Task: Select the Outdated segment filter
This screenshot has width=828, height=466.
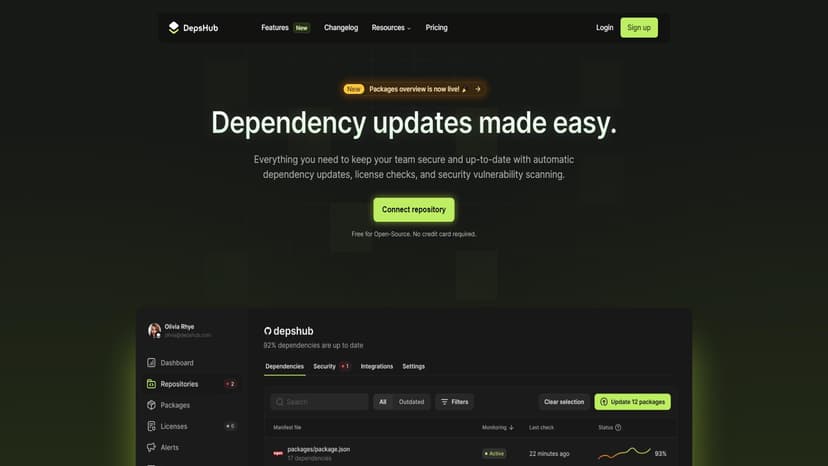Action: pyautogui.click(x=411, y=402)
